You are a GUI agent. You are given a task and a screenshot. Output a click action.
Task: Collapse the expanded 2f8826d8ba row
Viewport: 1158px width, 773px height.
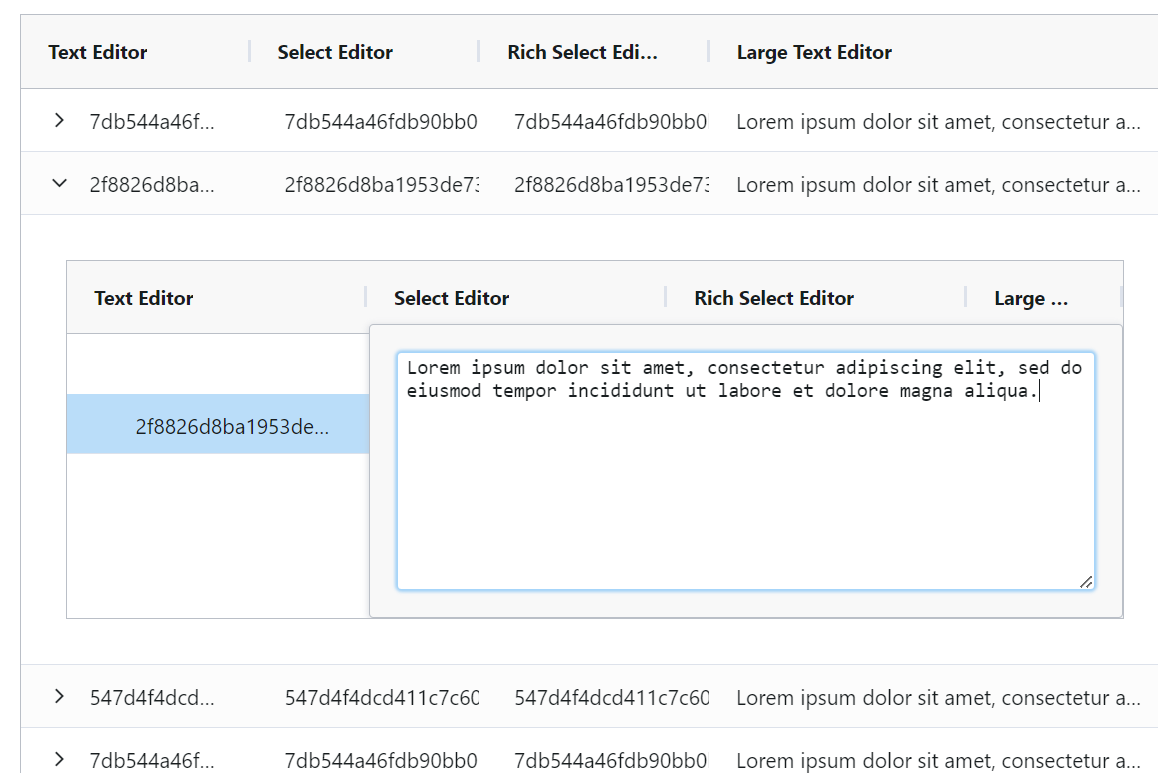point(58,184)
